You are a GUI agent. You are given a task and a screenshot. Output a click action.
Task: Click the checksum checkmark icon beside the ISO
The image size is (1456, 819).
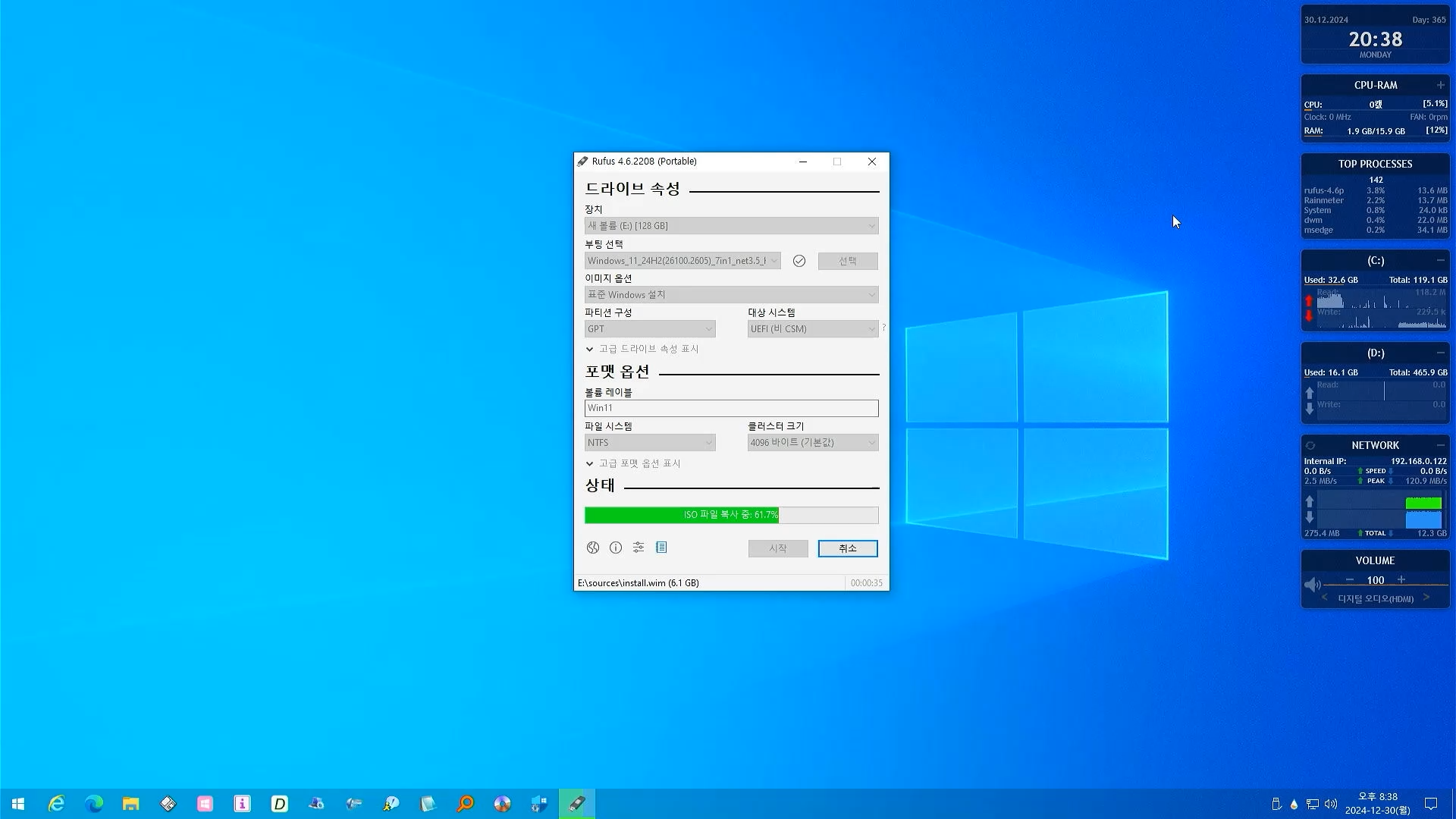point(799,261)
